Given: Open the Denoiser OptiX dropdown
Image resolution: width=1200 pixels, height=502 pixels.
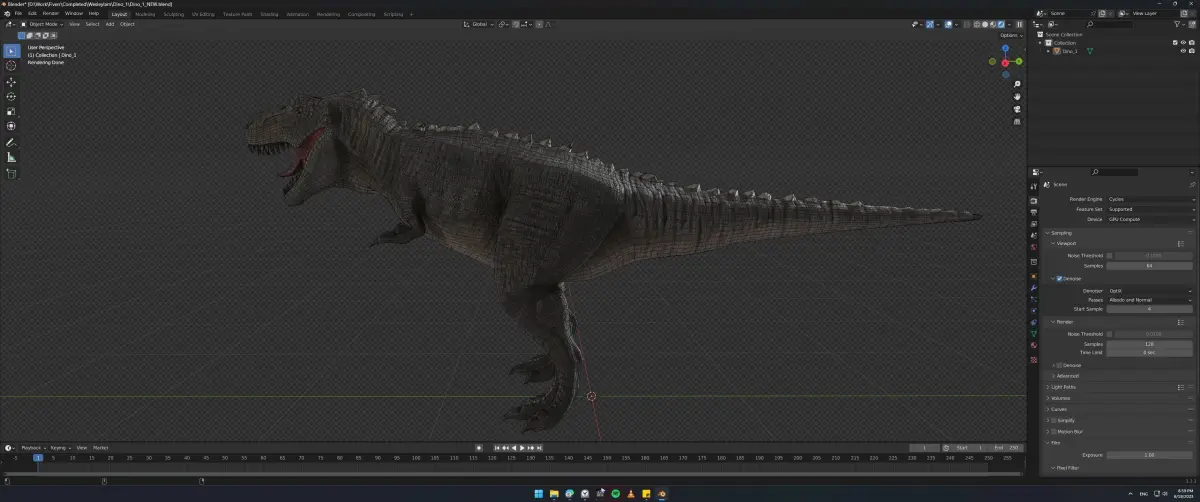Looking at the screenshot, I should tap(1151, 291).
